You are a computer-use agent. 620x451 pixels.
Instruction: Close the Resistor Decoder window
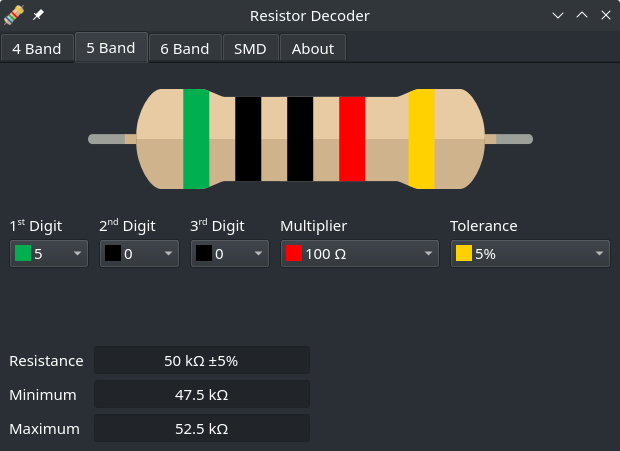pyautogui.click(x=604, y=15)
